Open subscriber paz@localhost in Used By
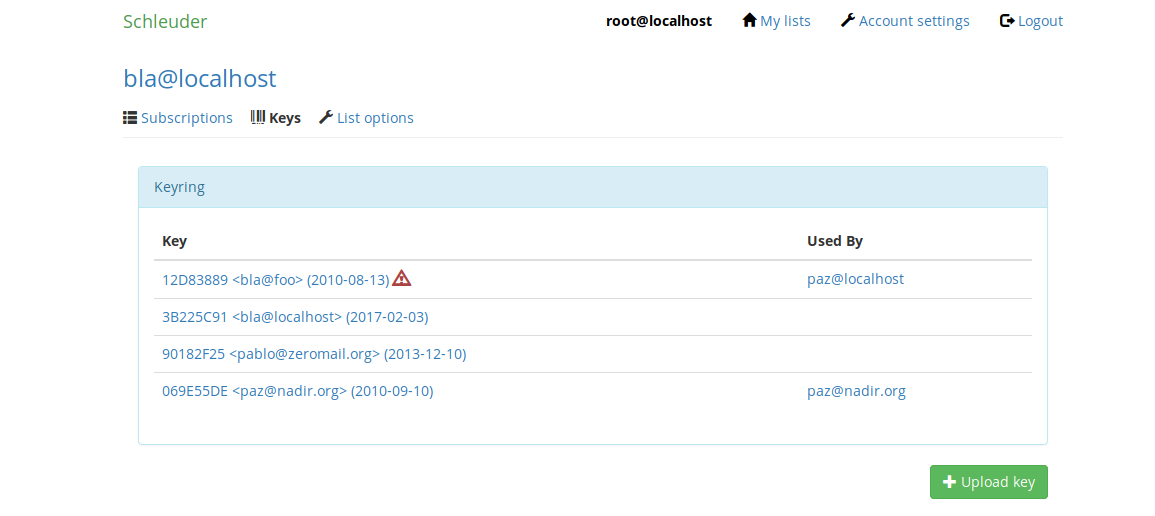Viewport: 1155px width, 516px height. (x=855, y=280)
